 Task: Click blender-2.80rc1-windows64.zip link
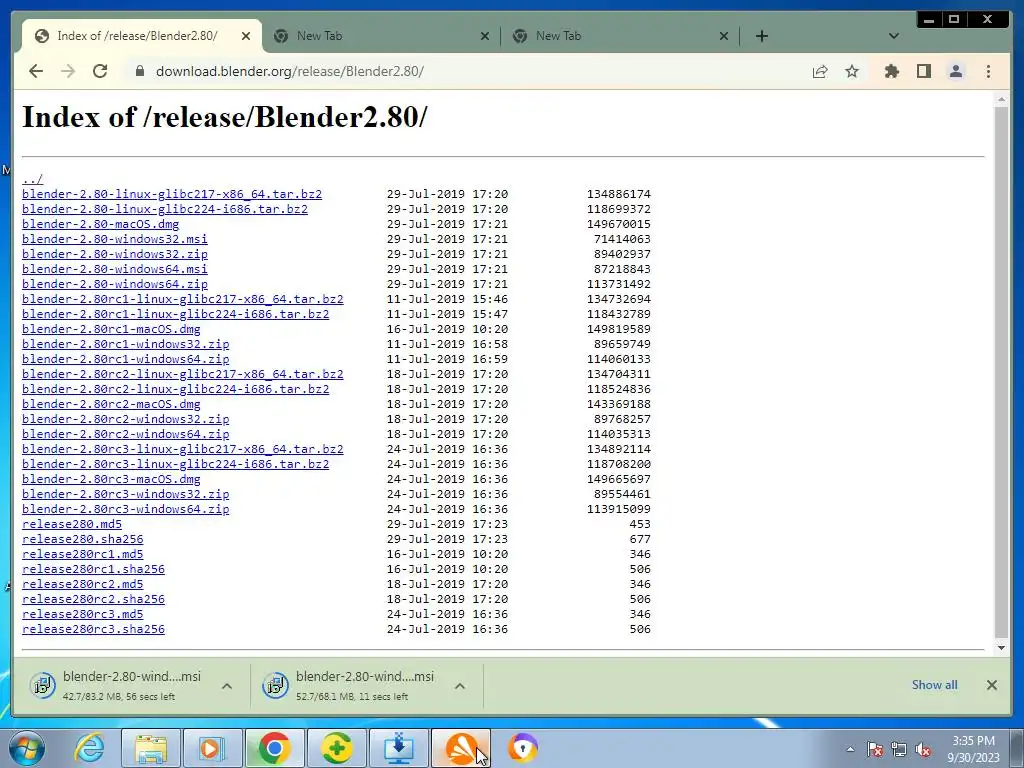click(125, 359)
